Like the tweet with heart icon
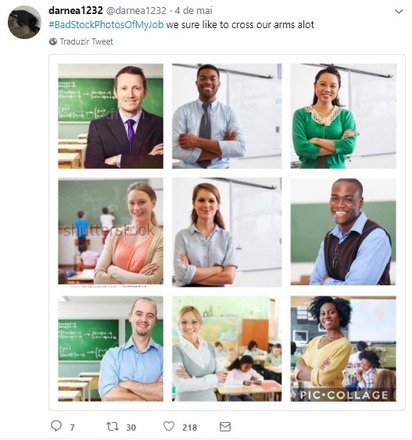 pyautogui.click(x=169, y=426)
